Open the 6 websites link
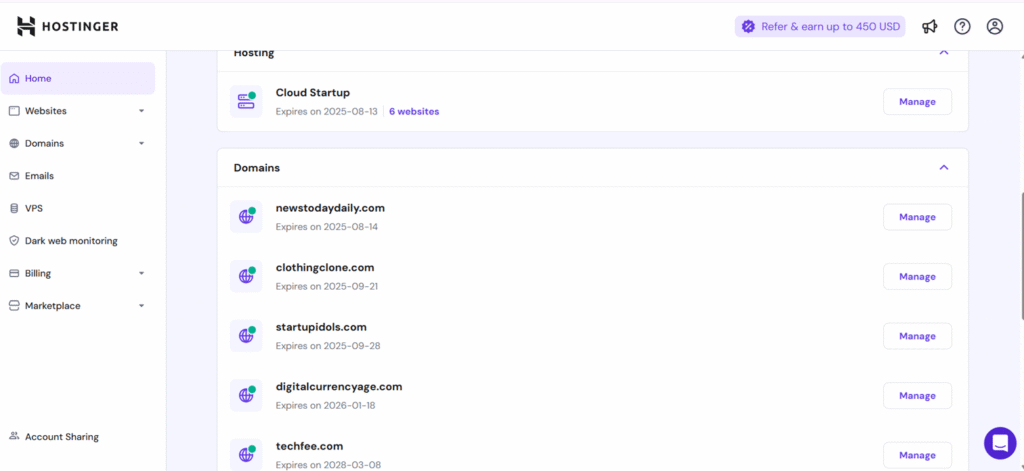1024x471 pixels. (414, 112)
